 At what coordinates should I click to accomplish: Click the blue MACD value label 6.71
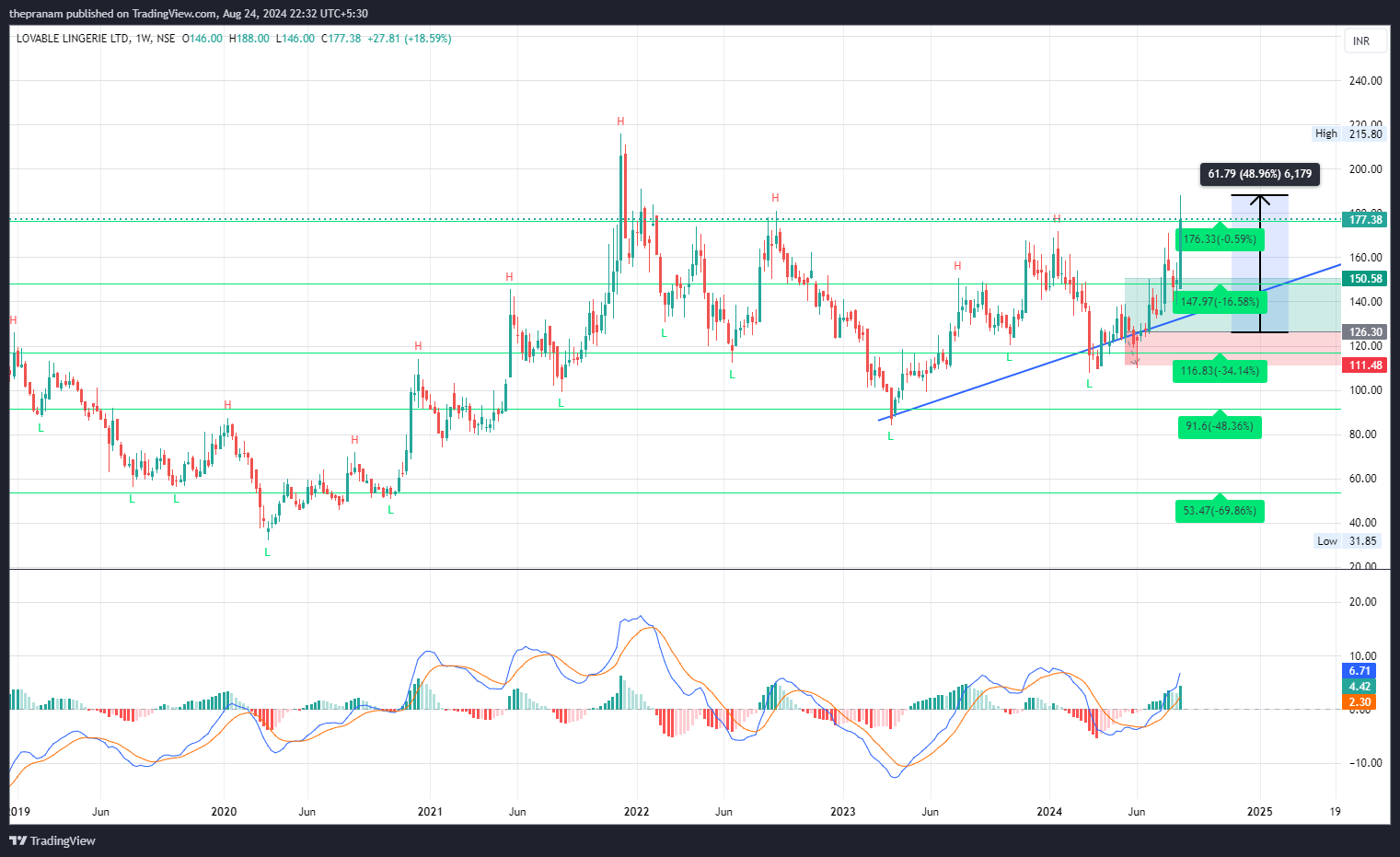1360,671
